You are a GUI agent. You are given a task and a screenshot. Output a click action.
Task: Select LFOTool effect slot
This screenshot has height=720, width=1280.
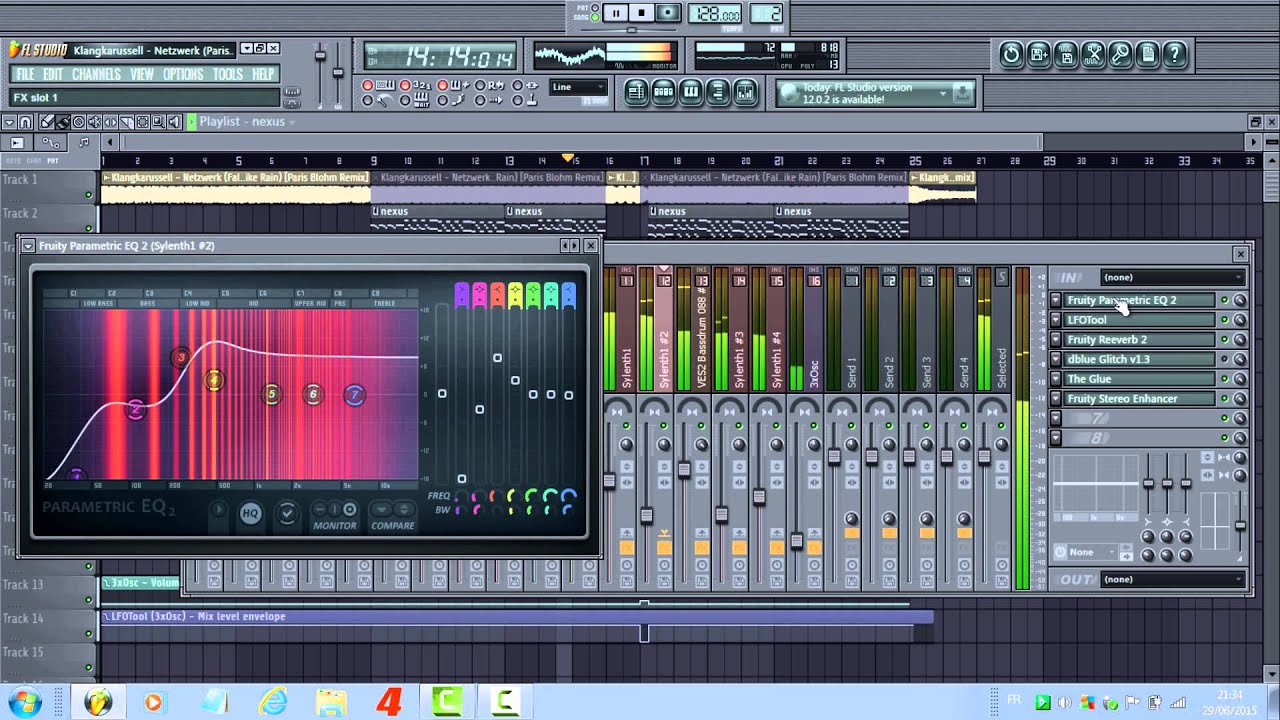click(x=1139, y=320)
